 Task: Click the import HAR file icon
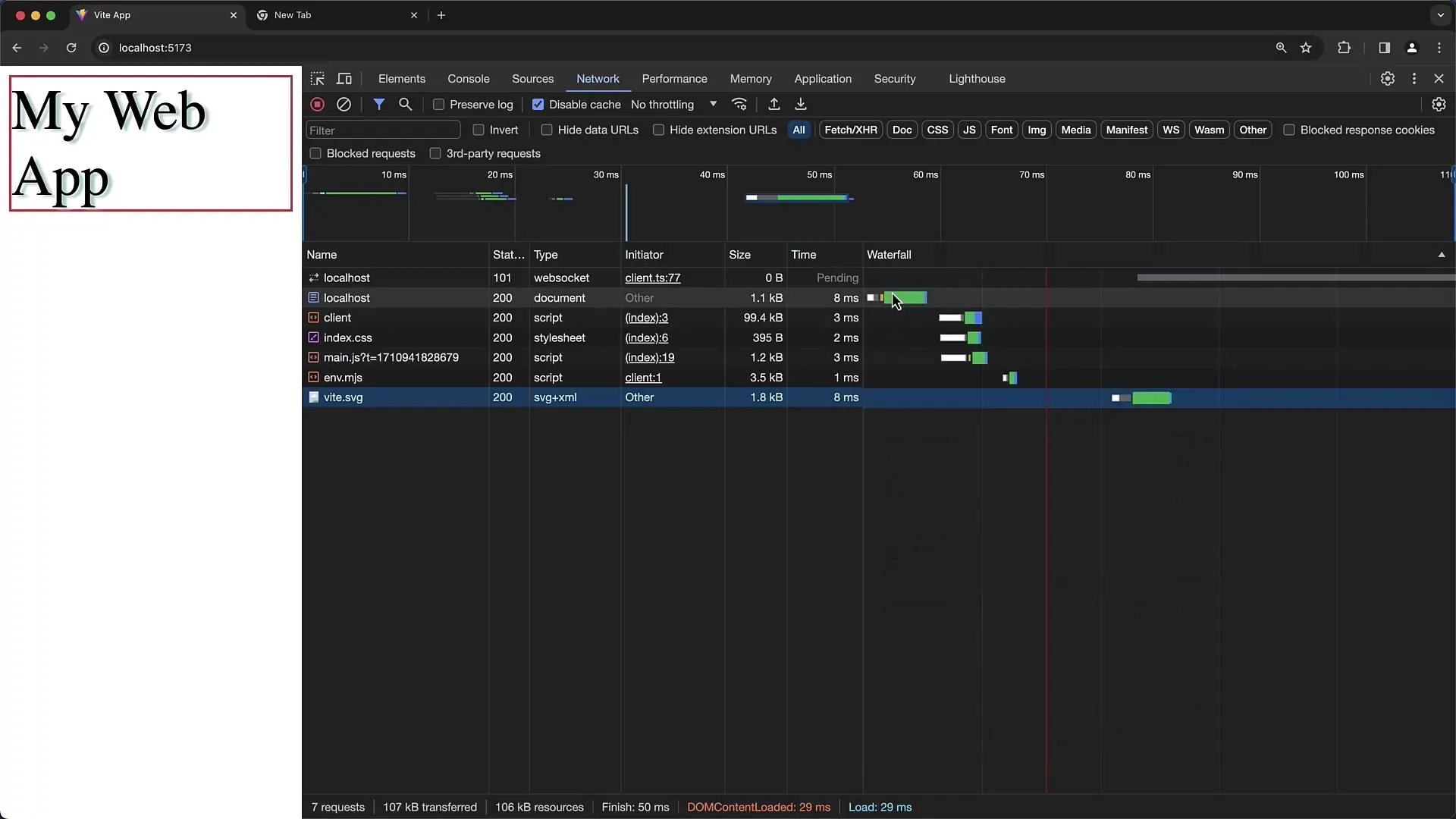pos(774,104)
